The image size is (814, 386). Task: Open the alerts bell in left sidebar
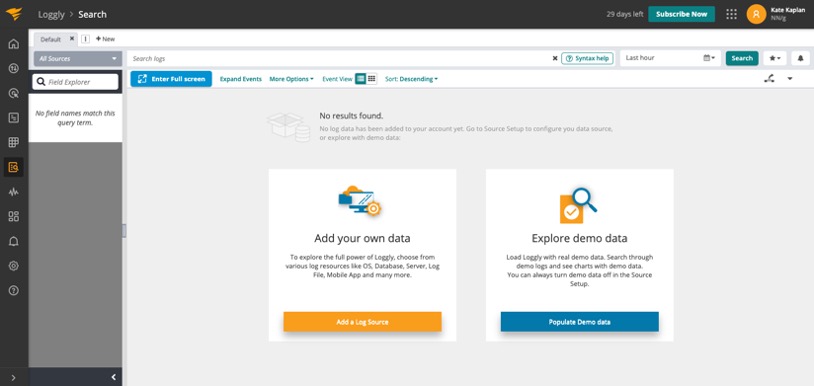pyautogui.click(x=14, y=241)
